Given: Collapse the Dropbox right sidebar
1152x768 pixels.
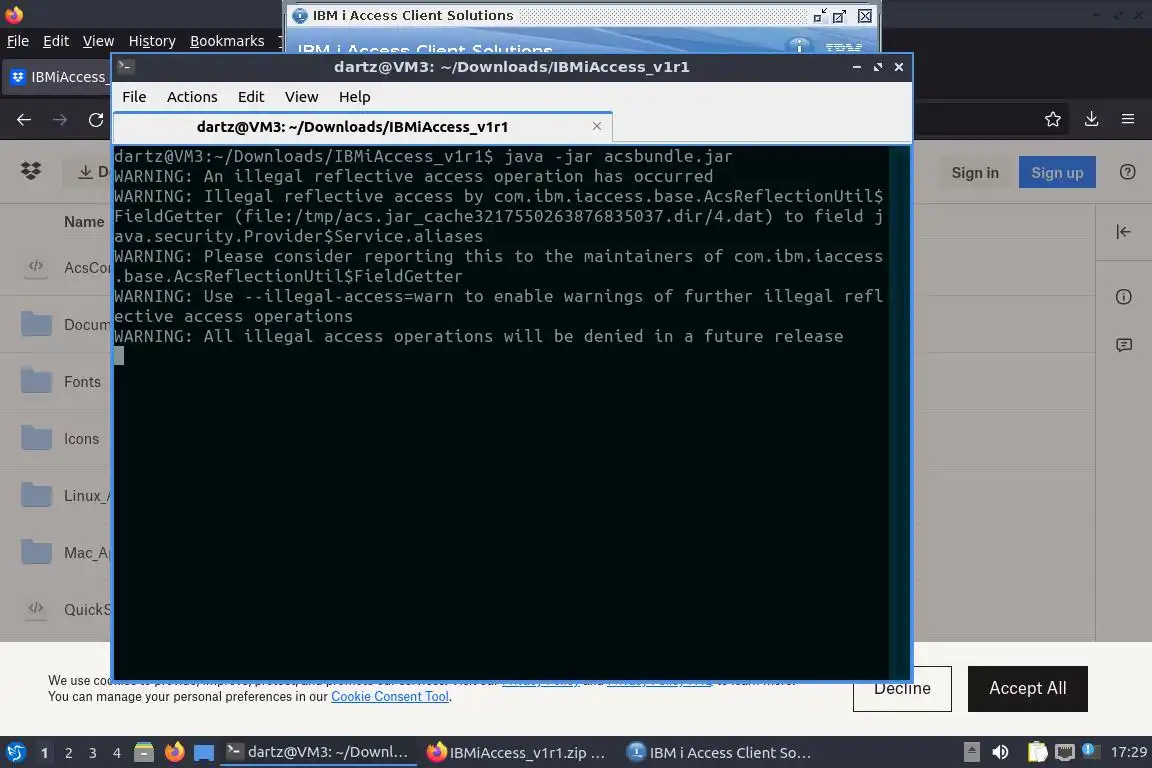Looking at the screenshot, I should 1123,232.
